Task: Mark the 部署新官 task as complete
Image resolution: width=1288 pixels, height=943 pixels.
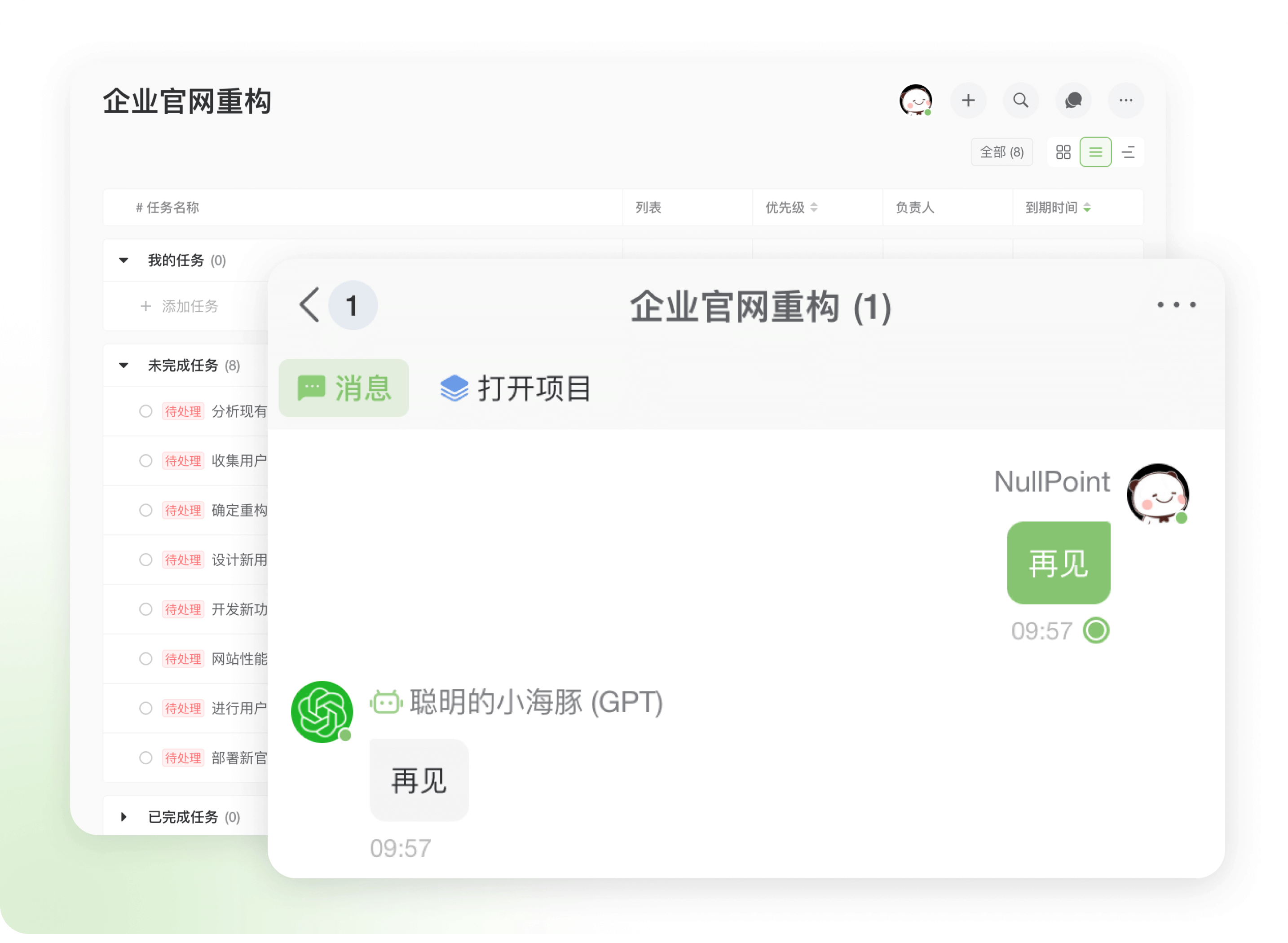Action: click(x=146, y=758)
